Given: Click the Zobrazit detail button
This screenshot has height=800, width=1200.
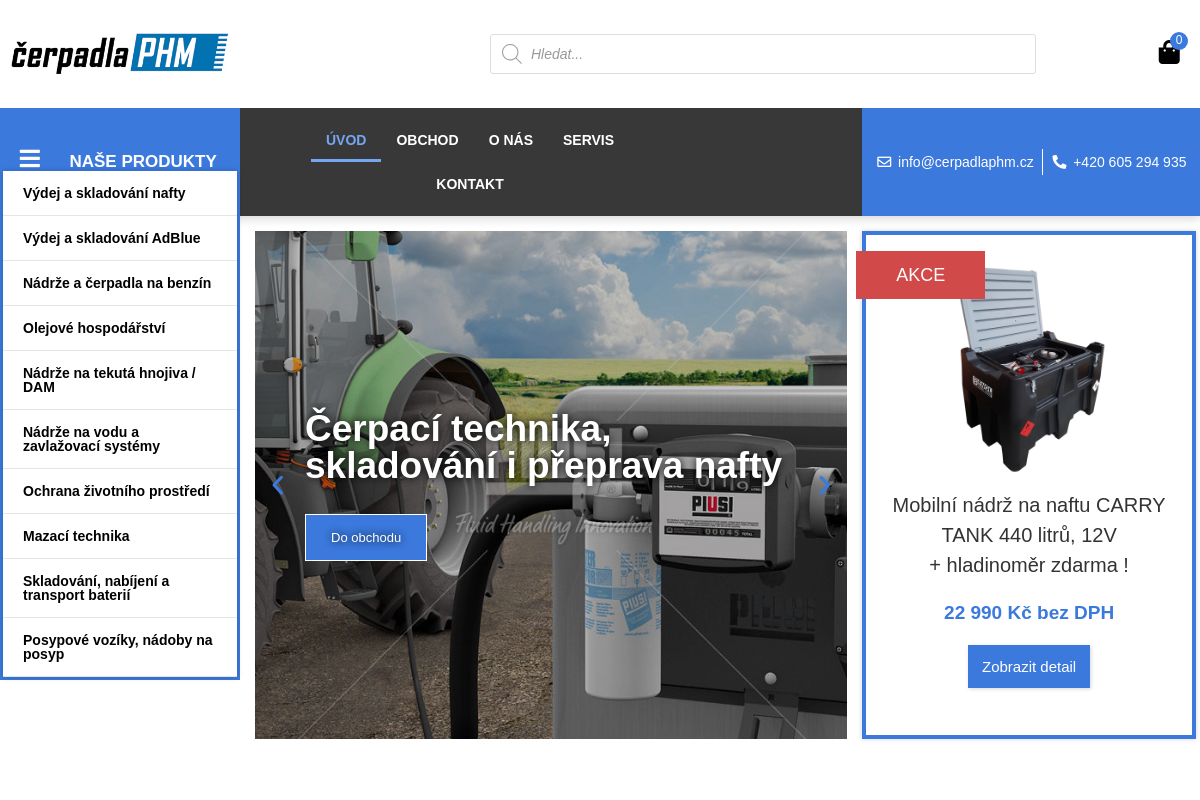Looking at the screenshot, I should pyautogui.click(x=1028, y=666).
